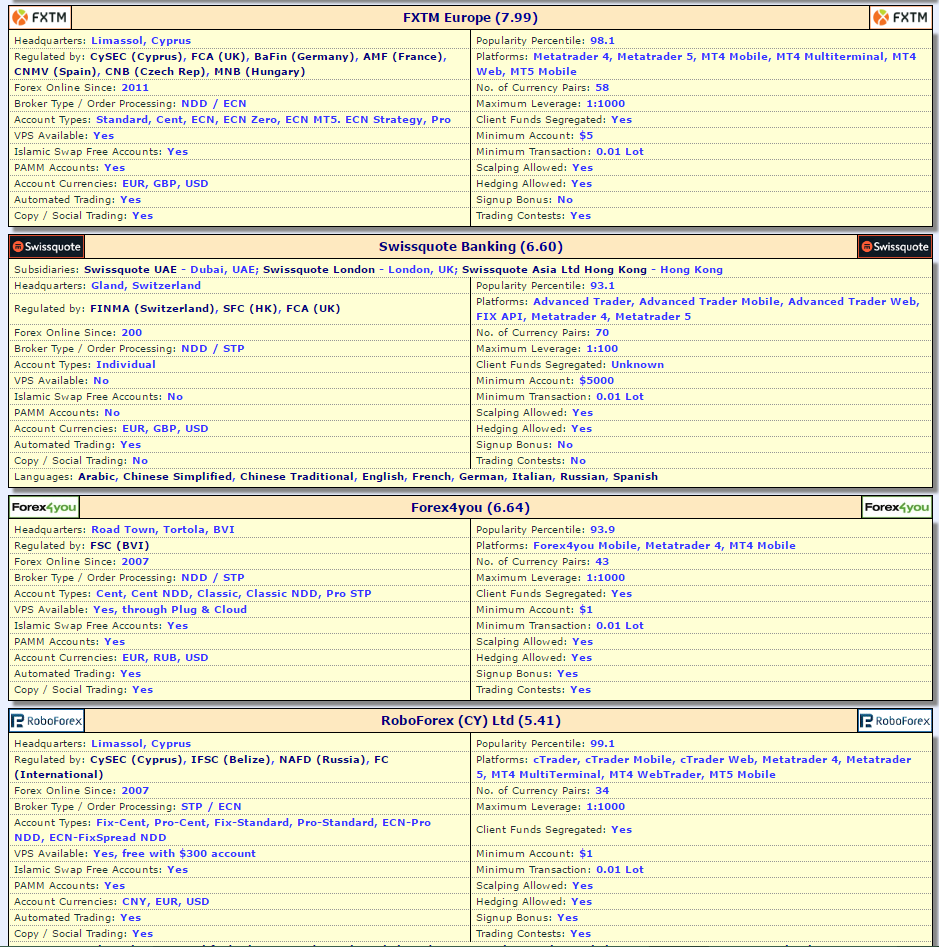Click Swissquote's minimum account $5000

click(596, 380)
